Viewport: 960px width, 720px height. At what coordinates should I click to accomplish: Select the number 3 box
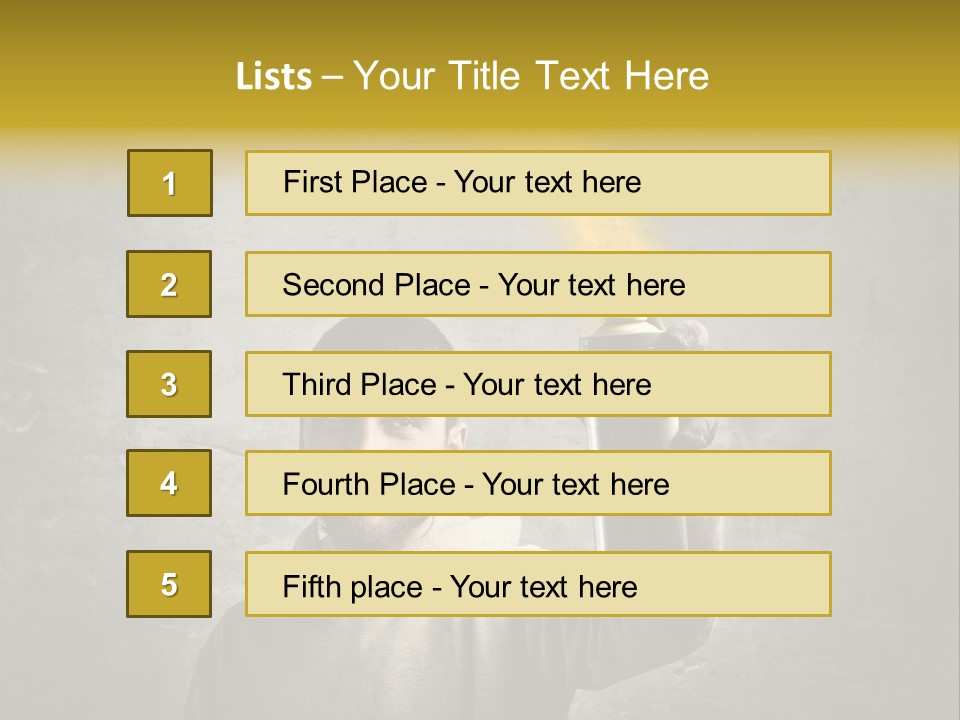pyautogui.click(x=169, y=384)
